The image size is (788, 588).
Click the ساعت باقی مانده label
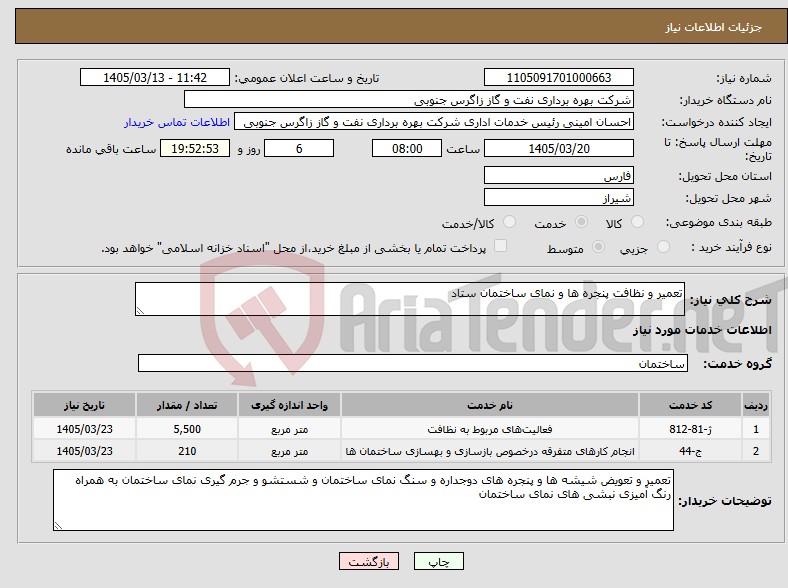111,149
